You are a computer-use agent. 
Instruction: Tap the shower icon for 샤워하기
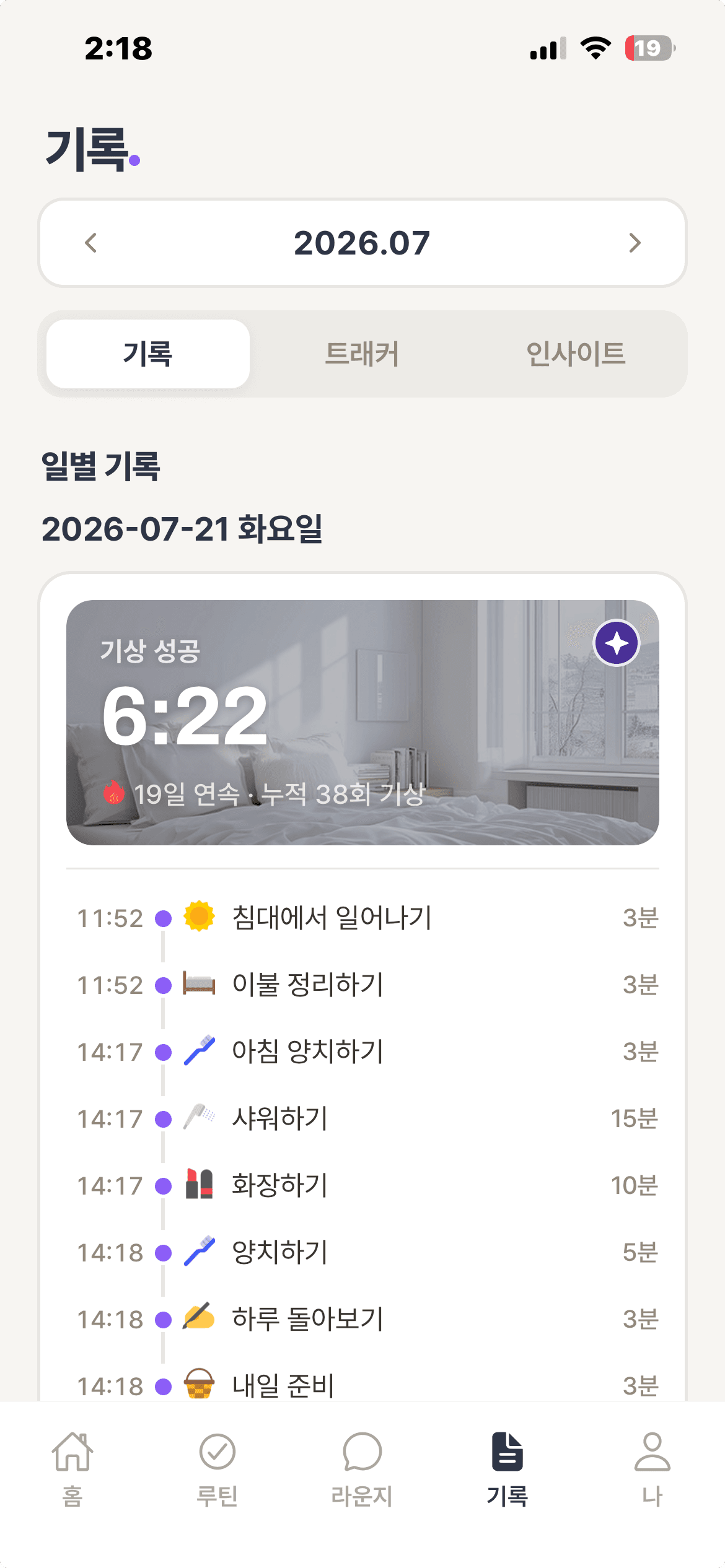pos(199,1117)
